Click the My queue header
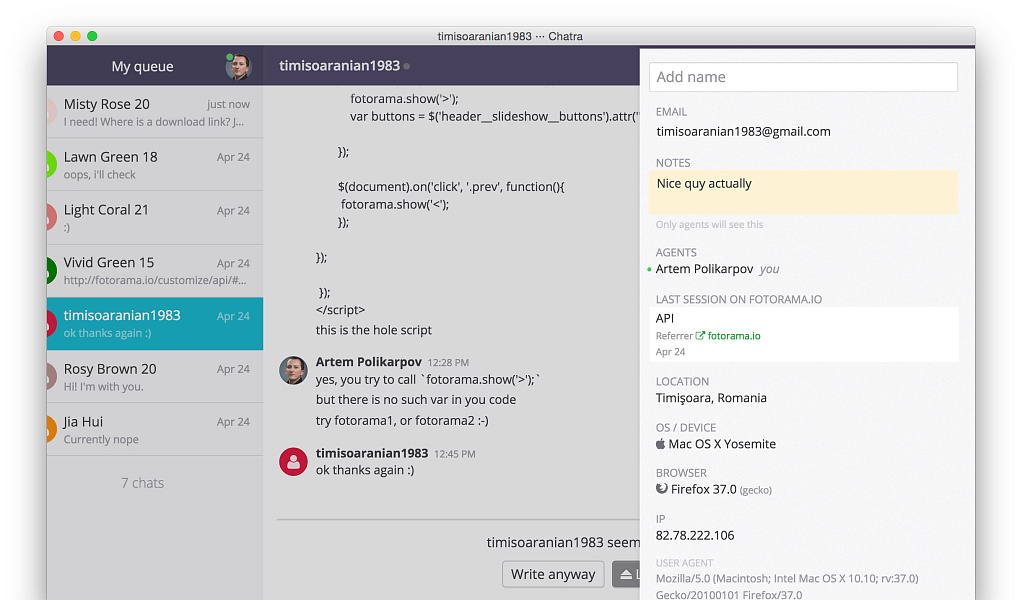Viewport: 1022px width, 600px height. coord(142,66)
